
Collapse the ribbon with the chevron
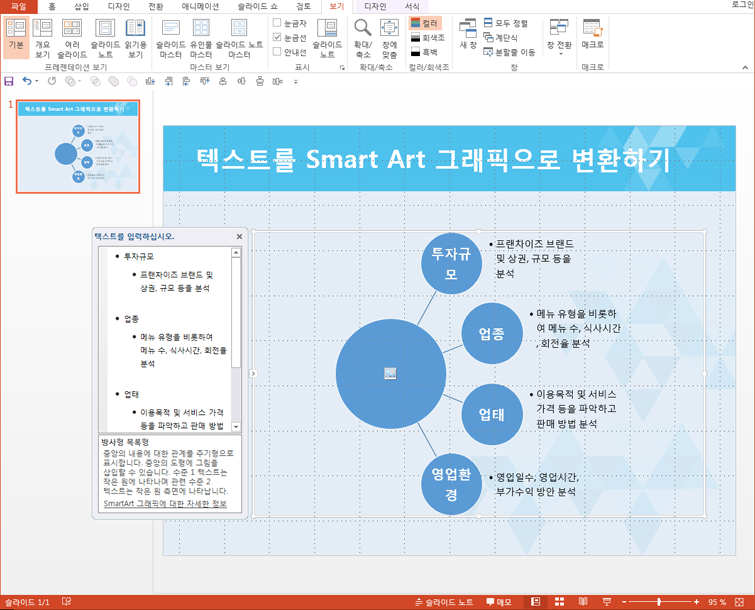pyautogui.click(x=745, y=67)
